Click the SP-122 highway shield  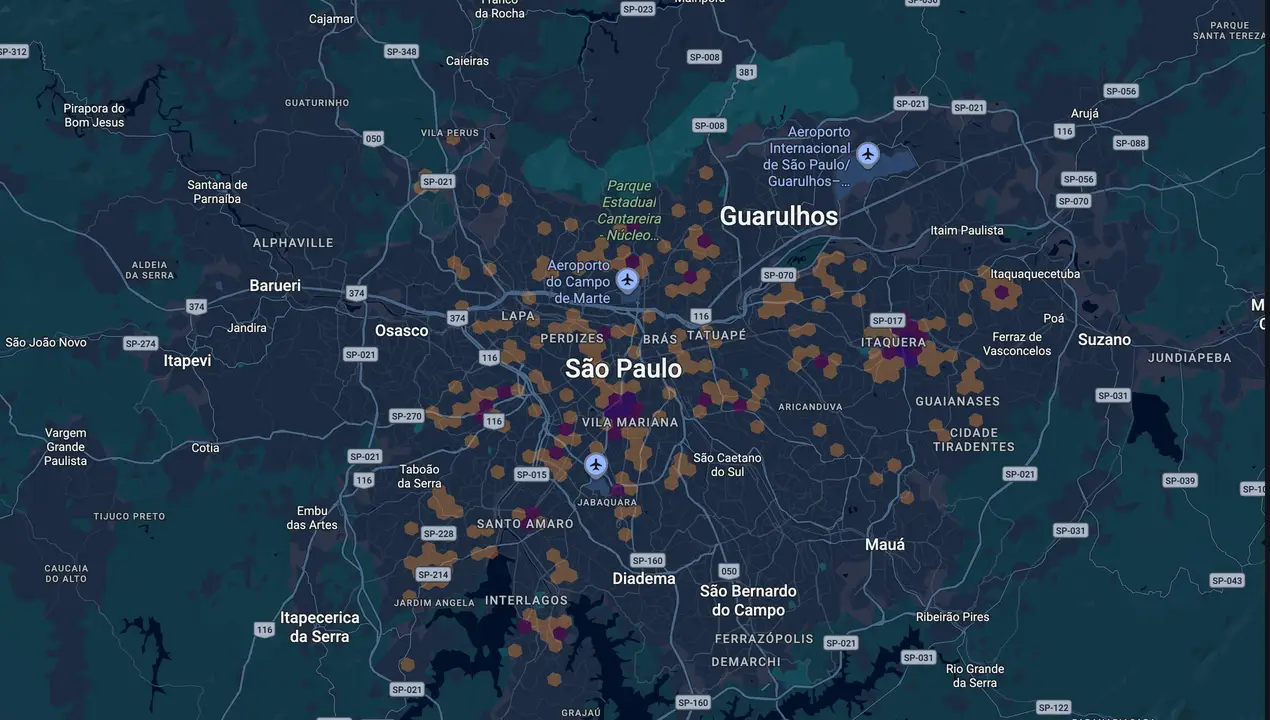click(1054, 708)
